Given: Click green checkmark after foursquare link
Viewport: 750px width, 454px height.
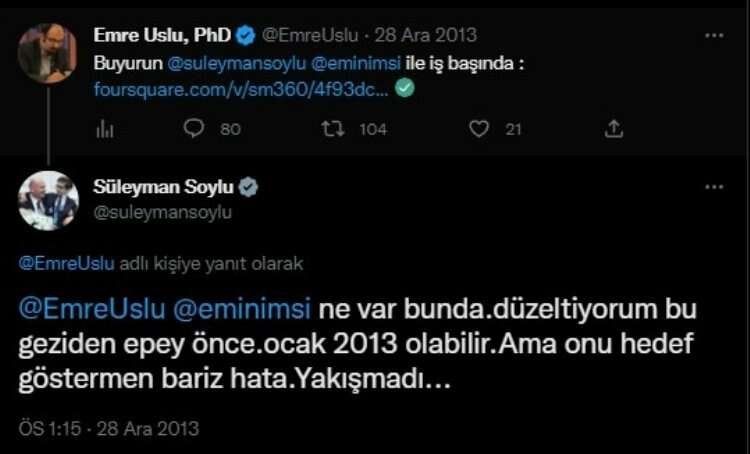Looking at the screenshot, I should (x=405, y=88).
